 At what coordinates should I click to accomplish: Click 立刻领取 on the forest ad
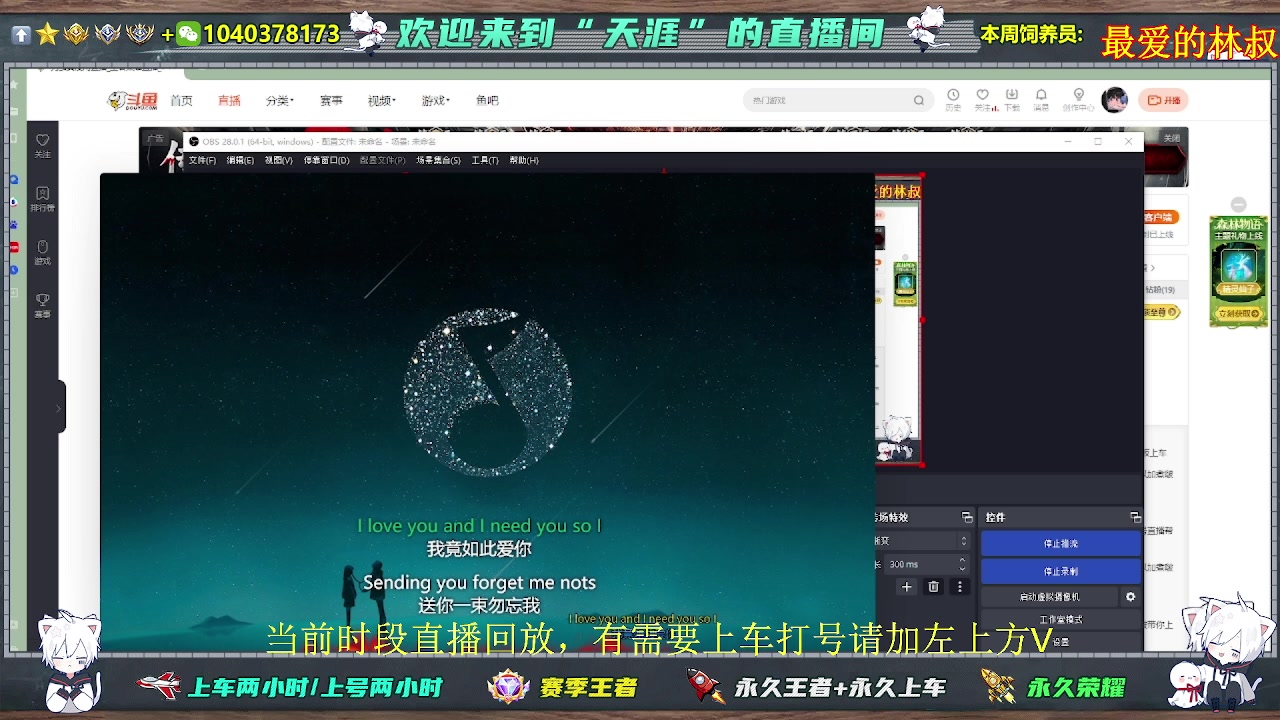(x=1239, y=314)
